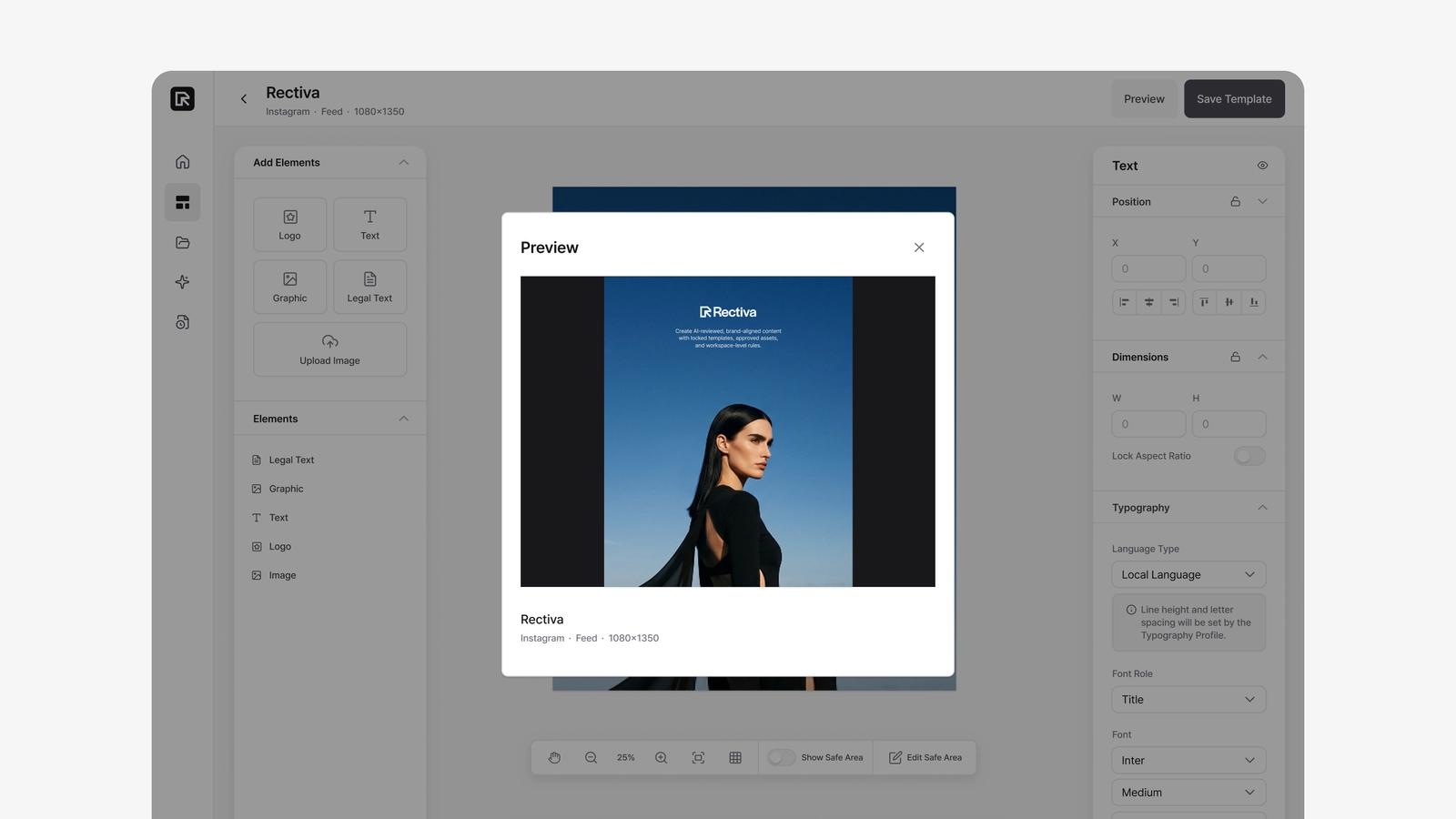Toggle Text visibility eye icon
This screenshot has height=819, width=1456.
tap(1262, 166)
